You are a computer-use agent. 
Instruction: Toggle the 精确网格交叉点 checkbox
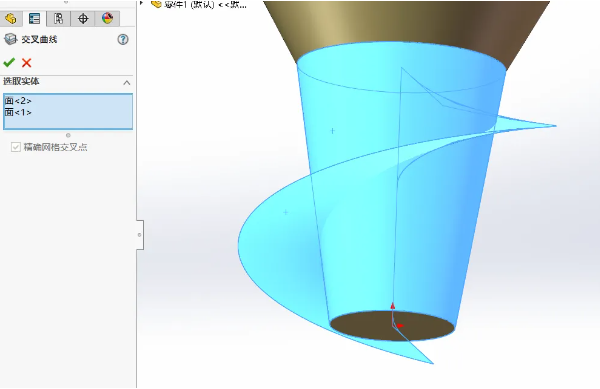tap(16, 147)
